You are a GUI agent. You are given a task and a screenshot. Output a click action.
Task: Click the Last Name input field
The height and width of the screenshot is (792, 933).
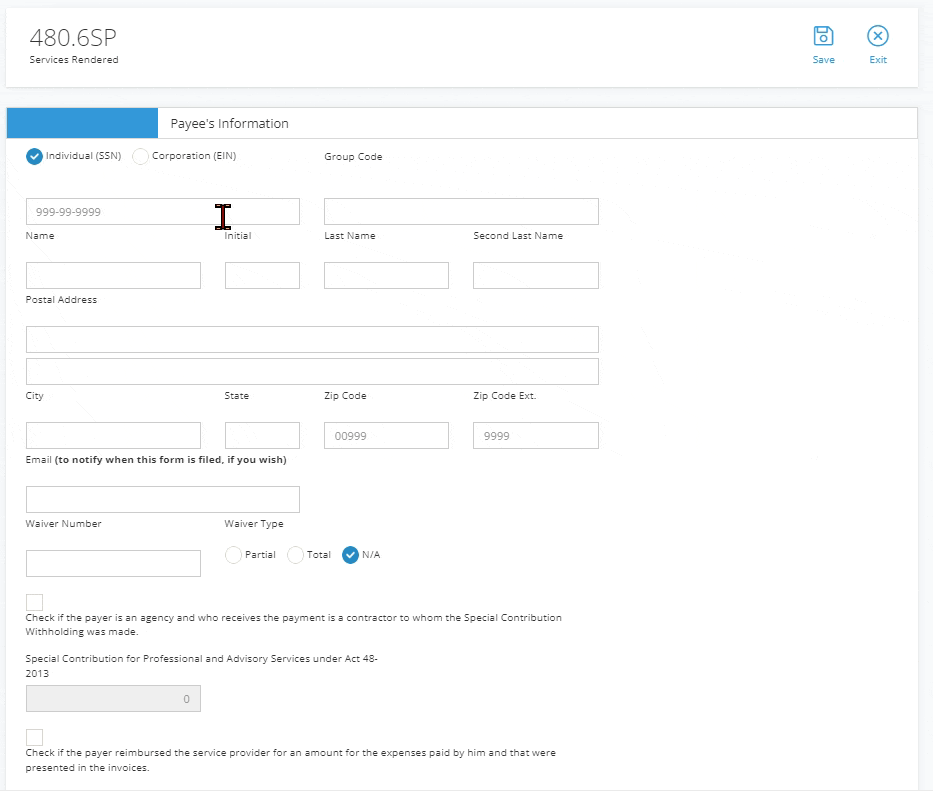(x=386, y=276)
